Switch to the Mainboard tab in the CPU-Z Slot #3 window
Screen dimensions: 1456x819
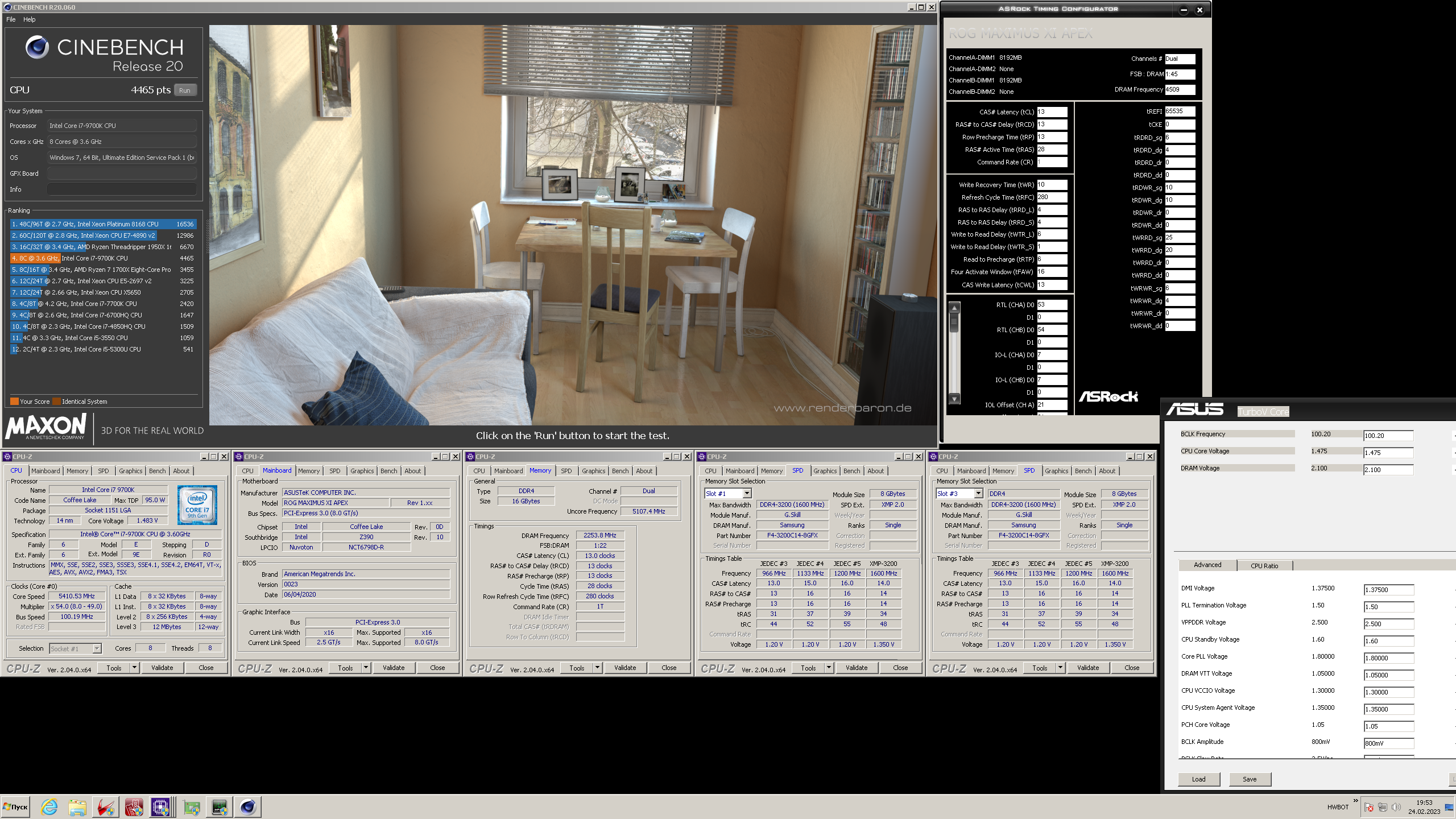point(971,471)
